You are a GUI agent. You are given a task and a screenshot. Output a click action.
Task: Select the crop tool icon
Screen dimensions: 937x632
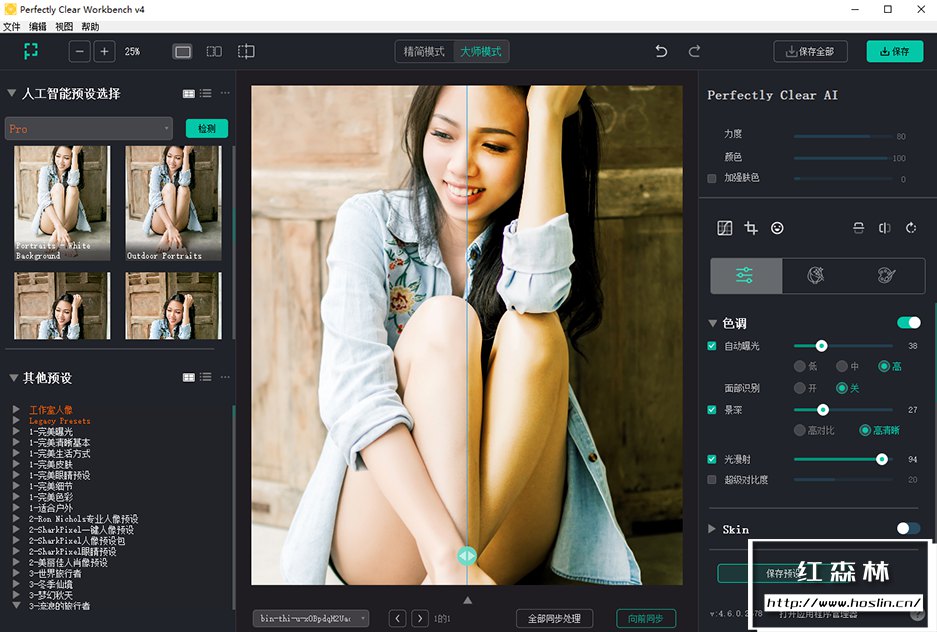[751, 228]
